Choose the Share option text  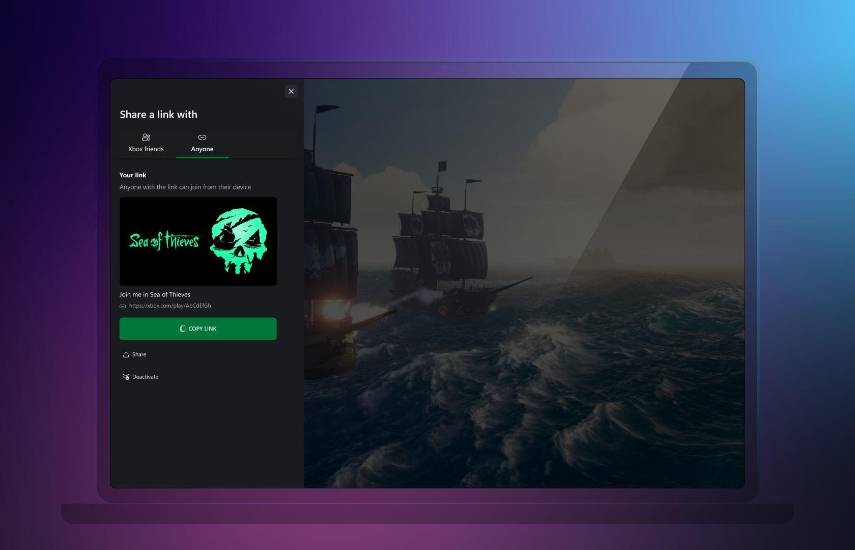click(x=139, y=355)
